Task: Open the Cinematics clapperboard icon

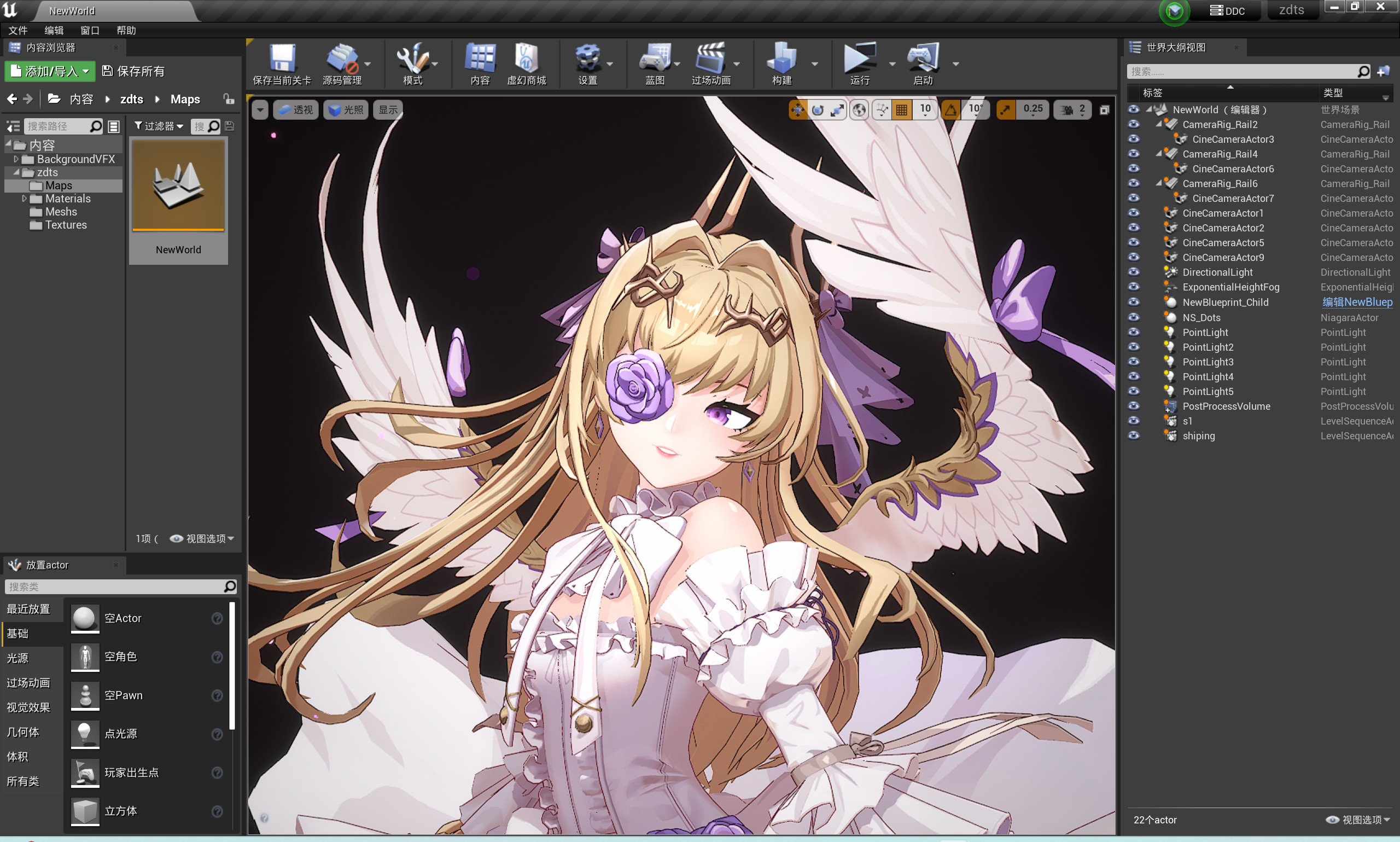Action: pyautogui.click(x=711, y=58)
